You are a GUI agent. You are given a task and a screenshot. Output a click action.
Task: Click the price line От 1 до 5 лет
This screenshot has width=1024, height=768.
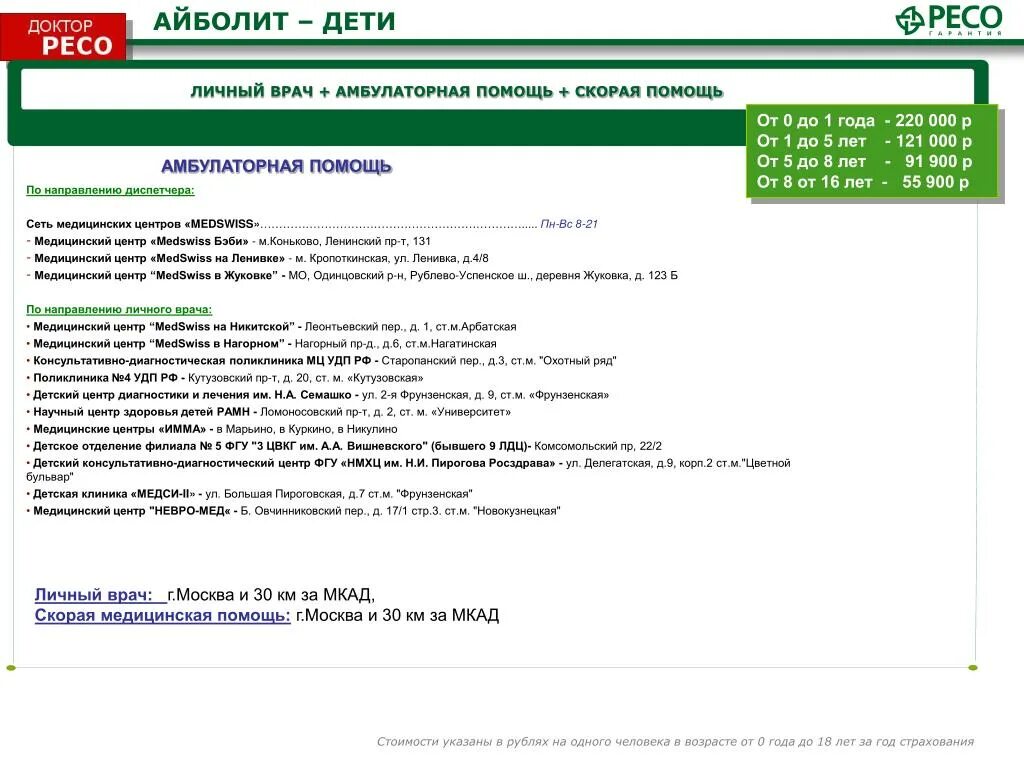pyautogui.click(x=864, y=141)
